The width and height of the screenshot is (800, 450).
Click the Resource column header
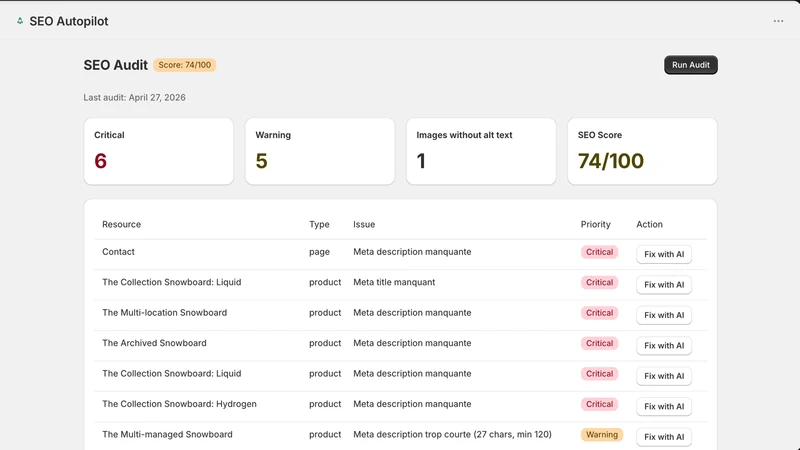pos(121,224)
